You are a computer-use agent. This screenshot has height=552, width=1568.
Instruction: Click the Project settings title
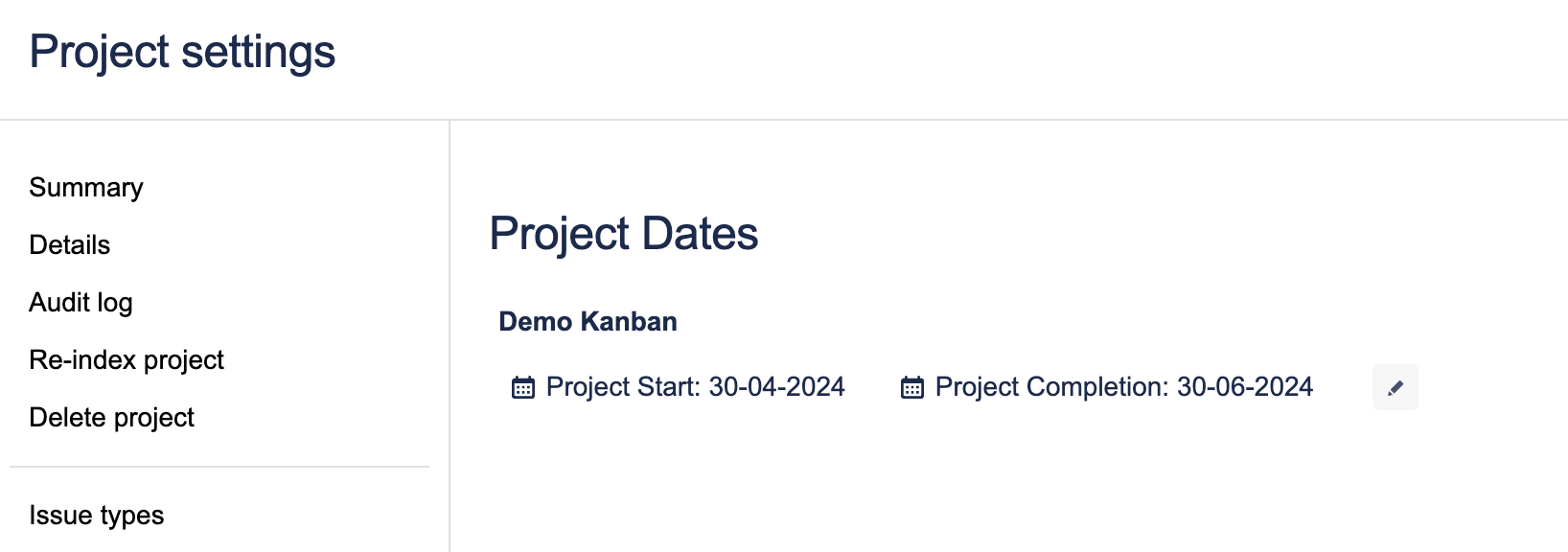click(x=183, y=53)
